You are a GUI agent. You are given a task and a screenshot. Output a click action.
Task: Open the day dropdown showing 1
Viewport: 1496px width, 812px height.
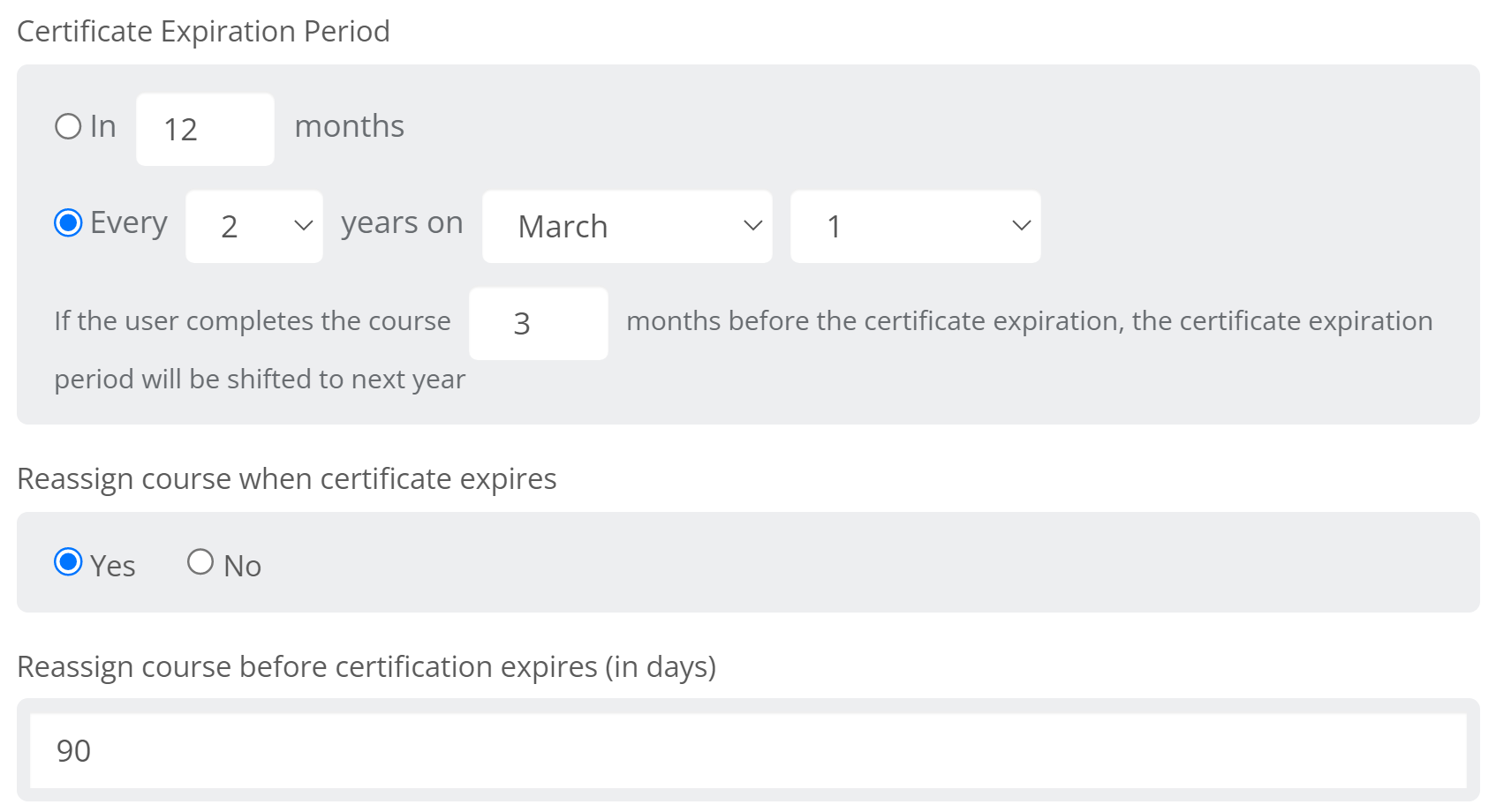pos(915,226)
